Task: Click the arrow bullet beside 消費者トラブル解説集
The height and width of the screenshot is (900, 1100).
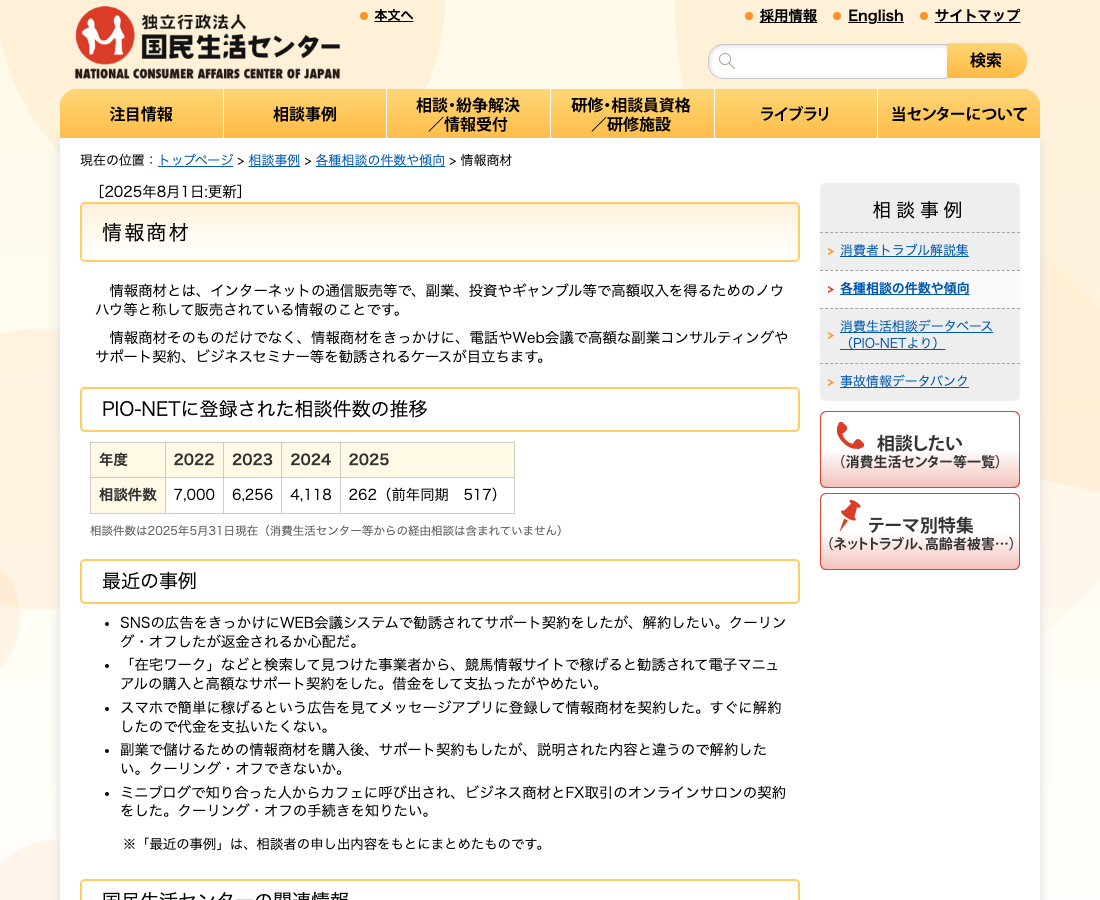Action: [x=831, y=251]
